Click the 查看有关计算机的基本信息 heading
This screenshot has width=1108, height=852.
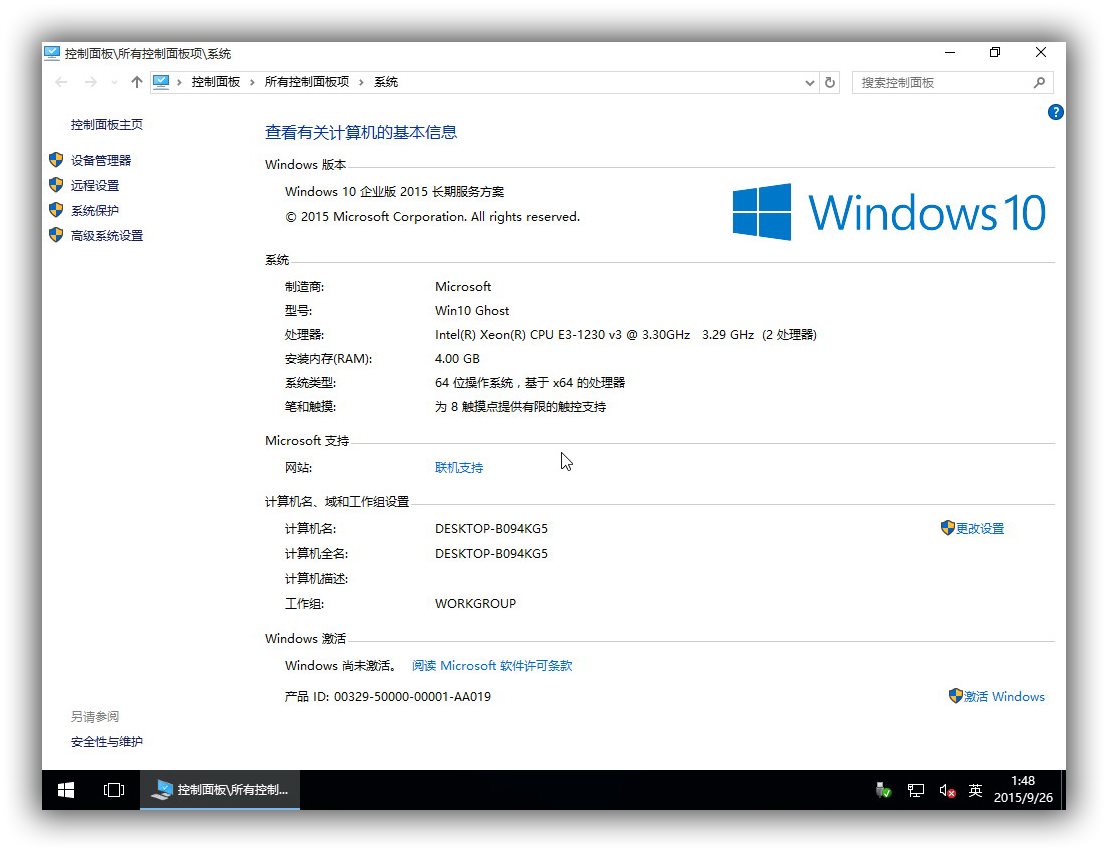[x=360, y=132]
